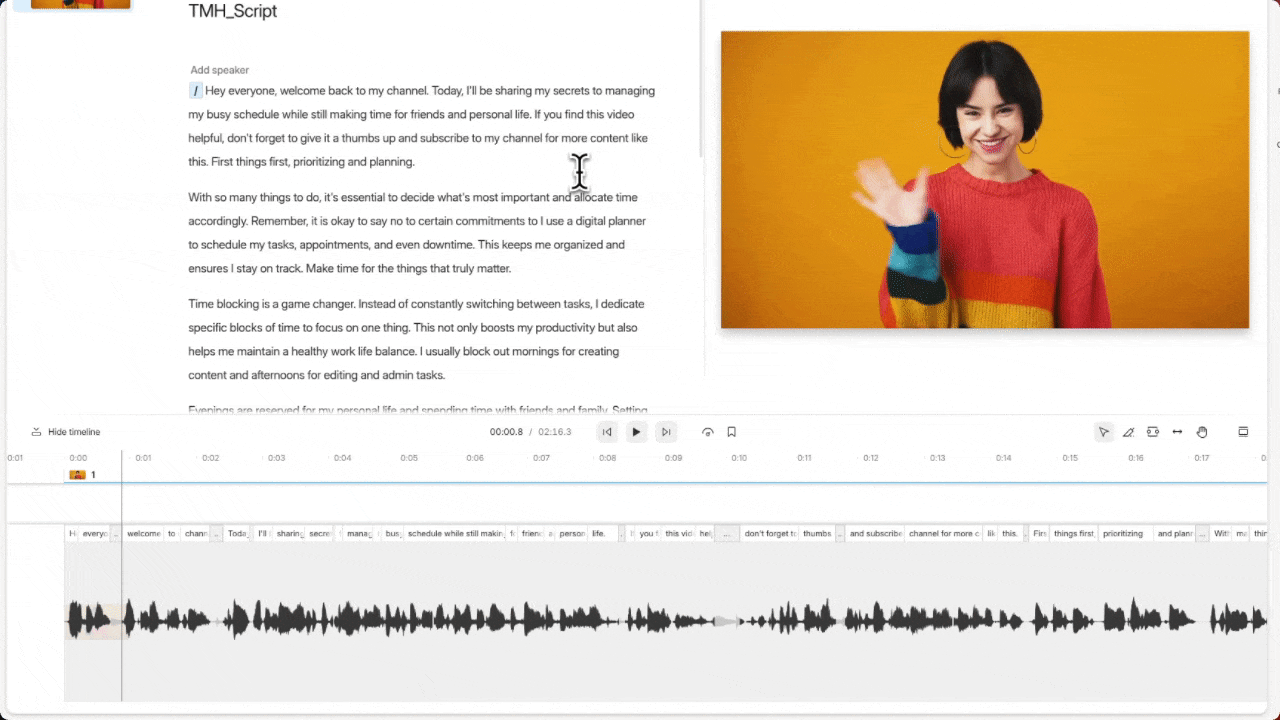Skip to the previous clip
The height and width of the screenshot is (720, 1280).
[x=606, y=432]
